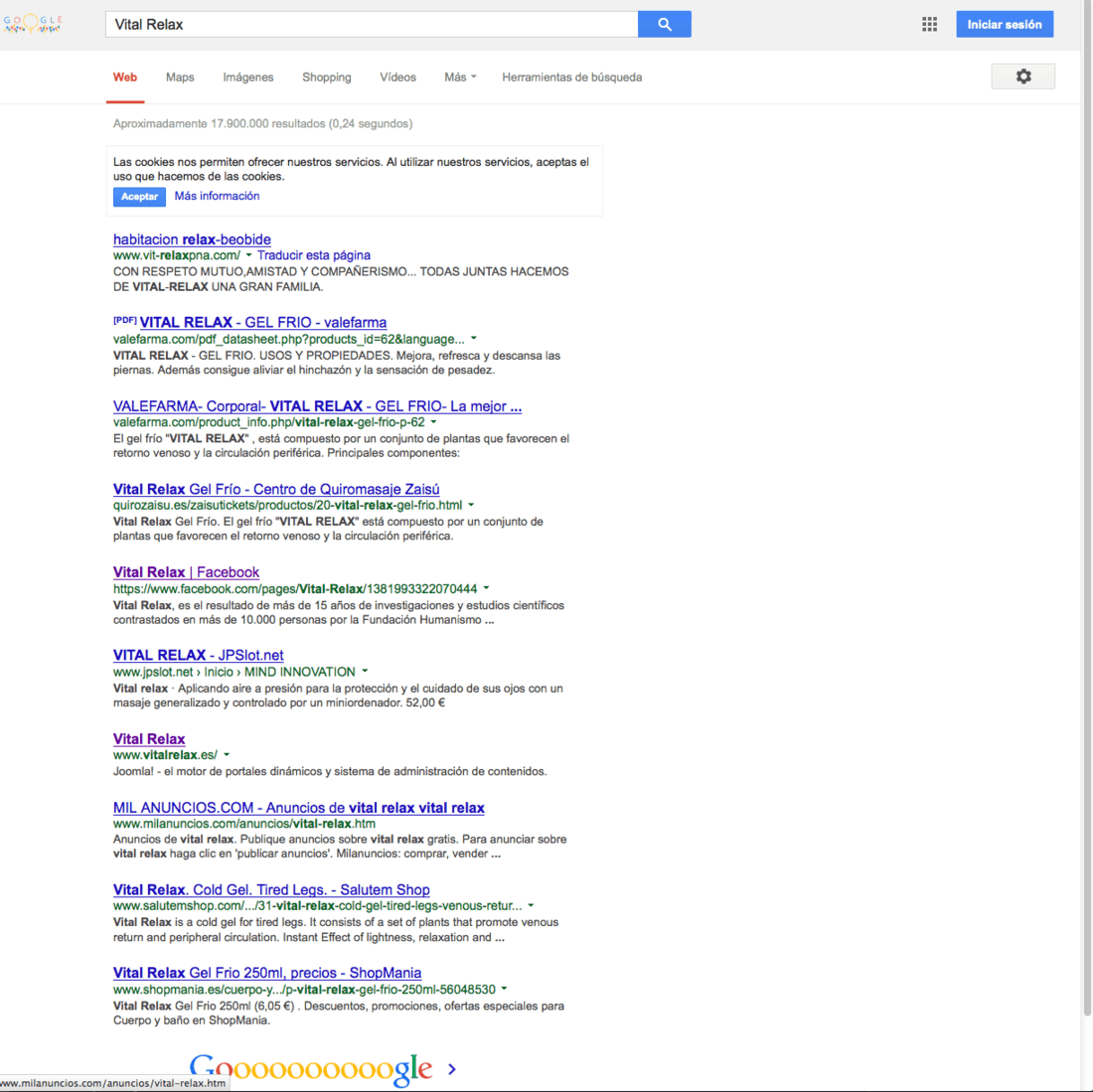This screenshot has width=1093, height=1092.
Task: Click Traducir esta página link
Action: 314,255
